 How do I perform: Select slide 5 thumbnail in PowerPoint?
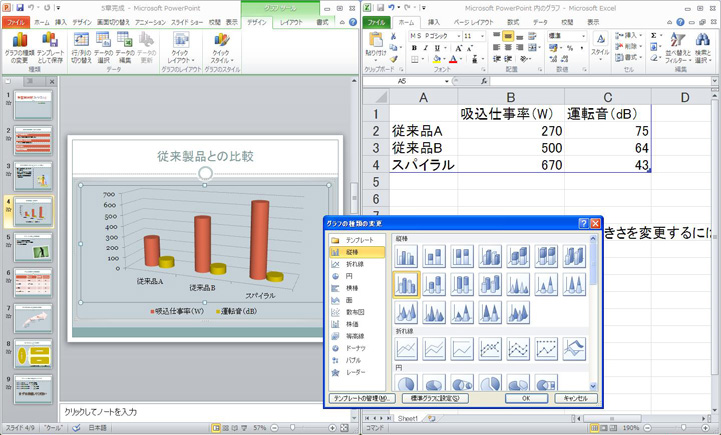33,248
